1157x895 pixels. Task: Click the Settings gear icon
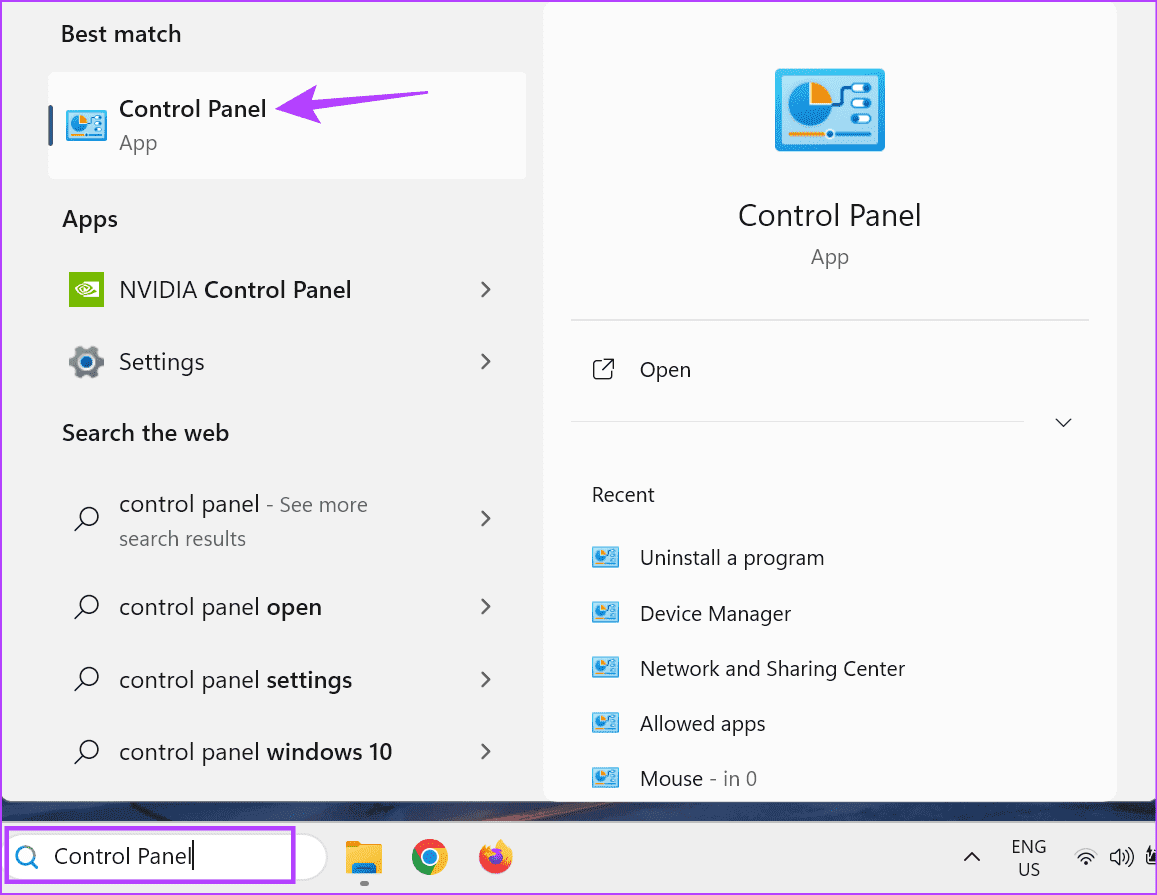[x=86, y=362]
